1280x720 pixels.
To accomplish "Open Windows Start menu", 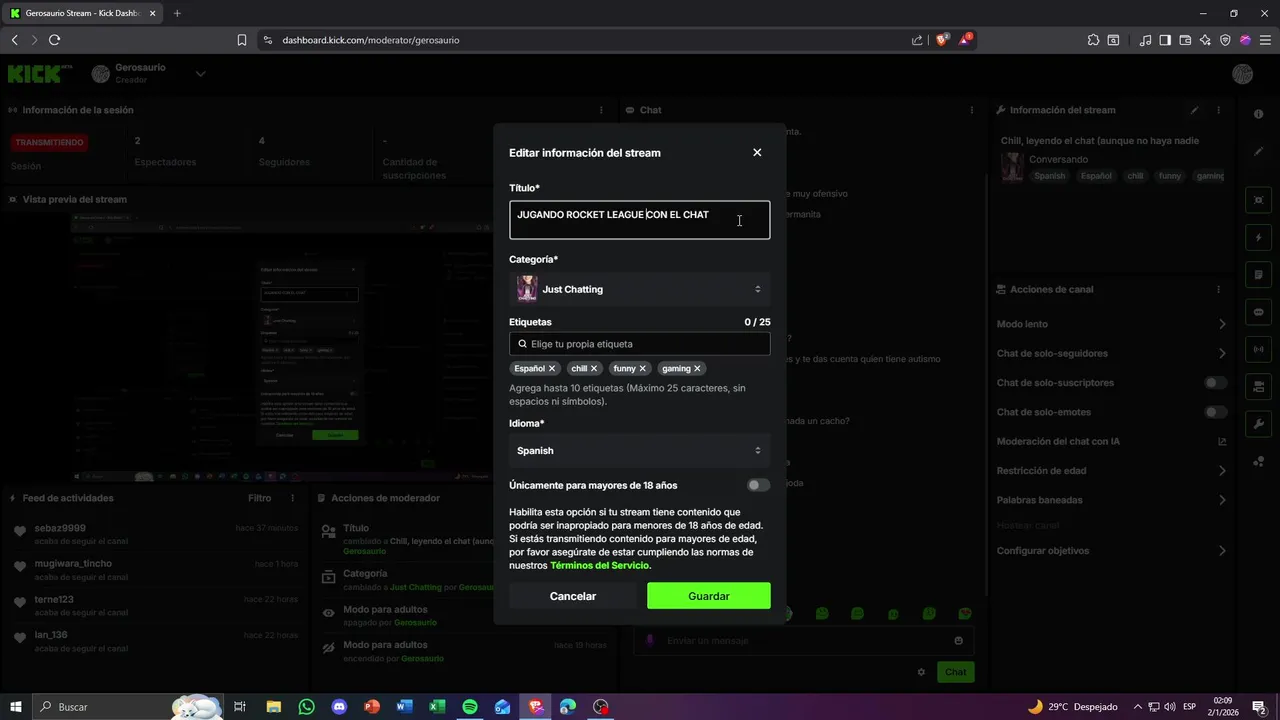I will coord(16,707).
